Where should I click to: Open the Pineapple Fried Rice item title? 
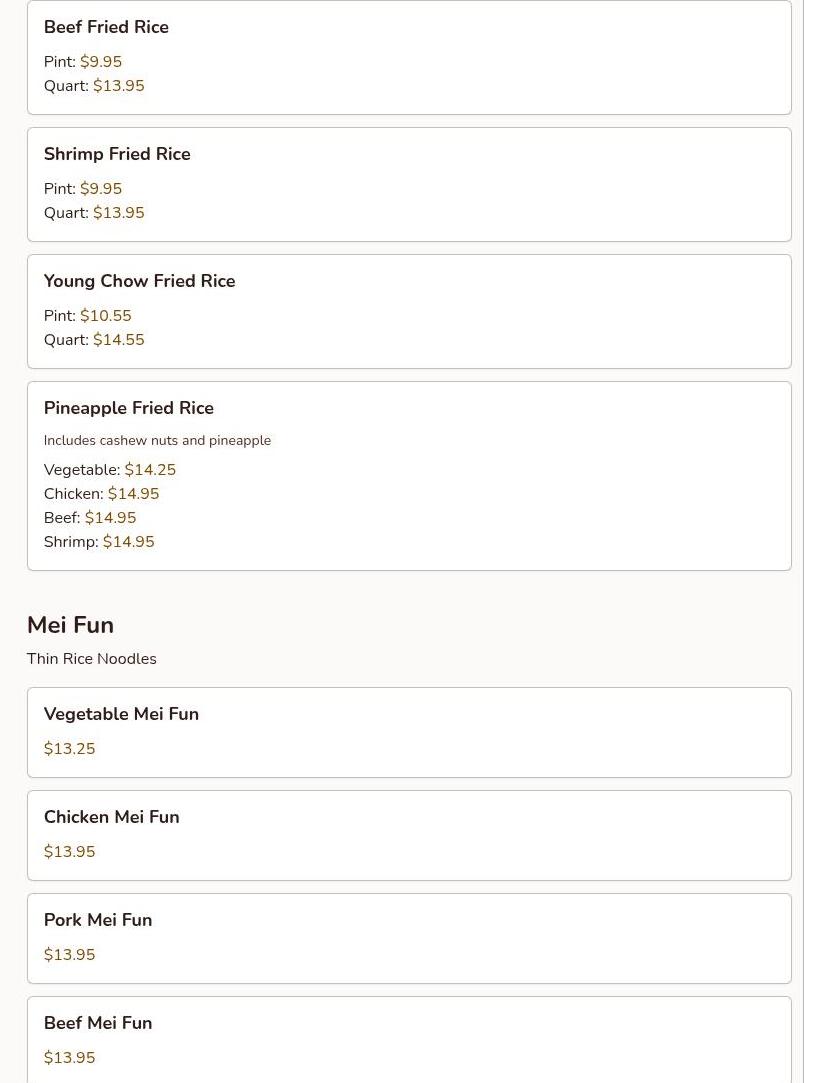pos(129,408)
